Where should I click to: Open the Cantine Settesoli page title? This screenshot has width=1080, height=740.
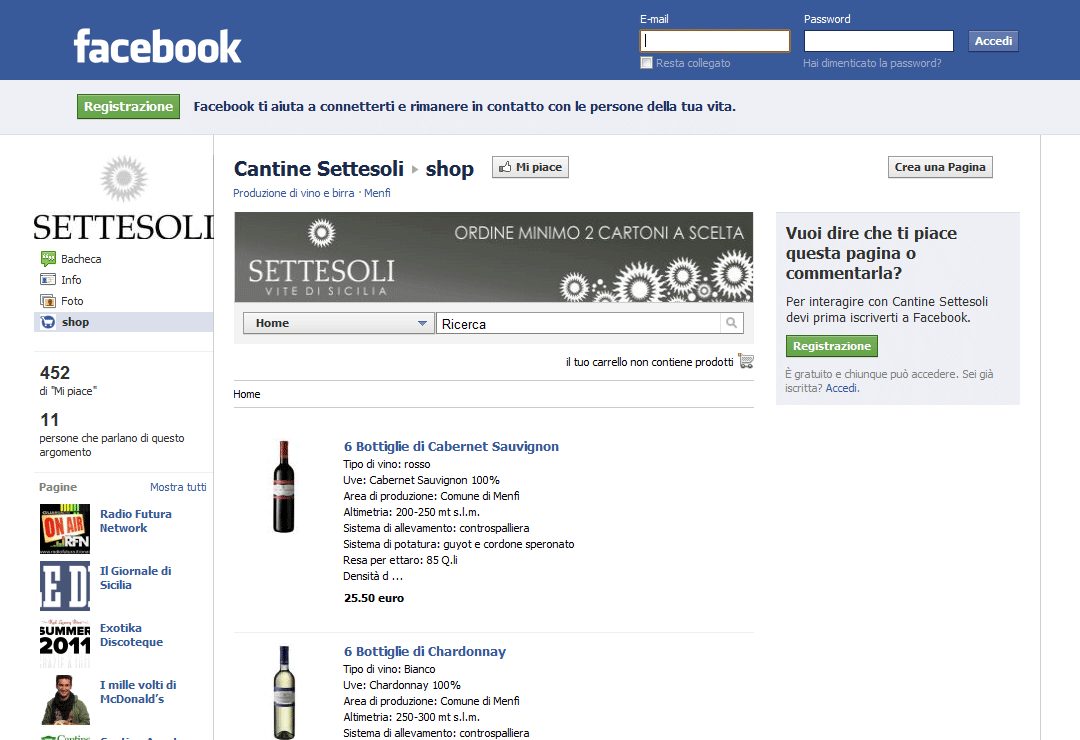319,169
